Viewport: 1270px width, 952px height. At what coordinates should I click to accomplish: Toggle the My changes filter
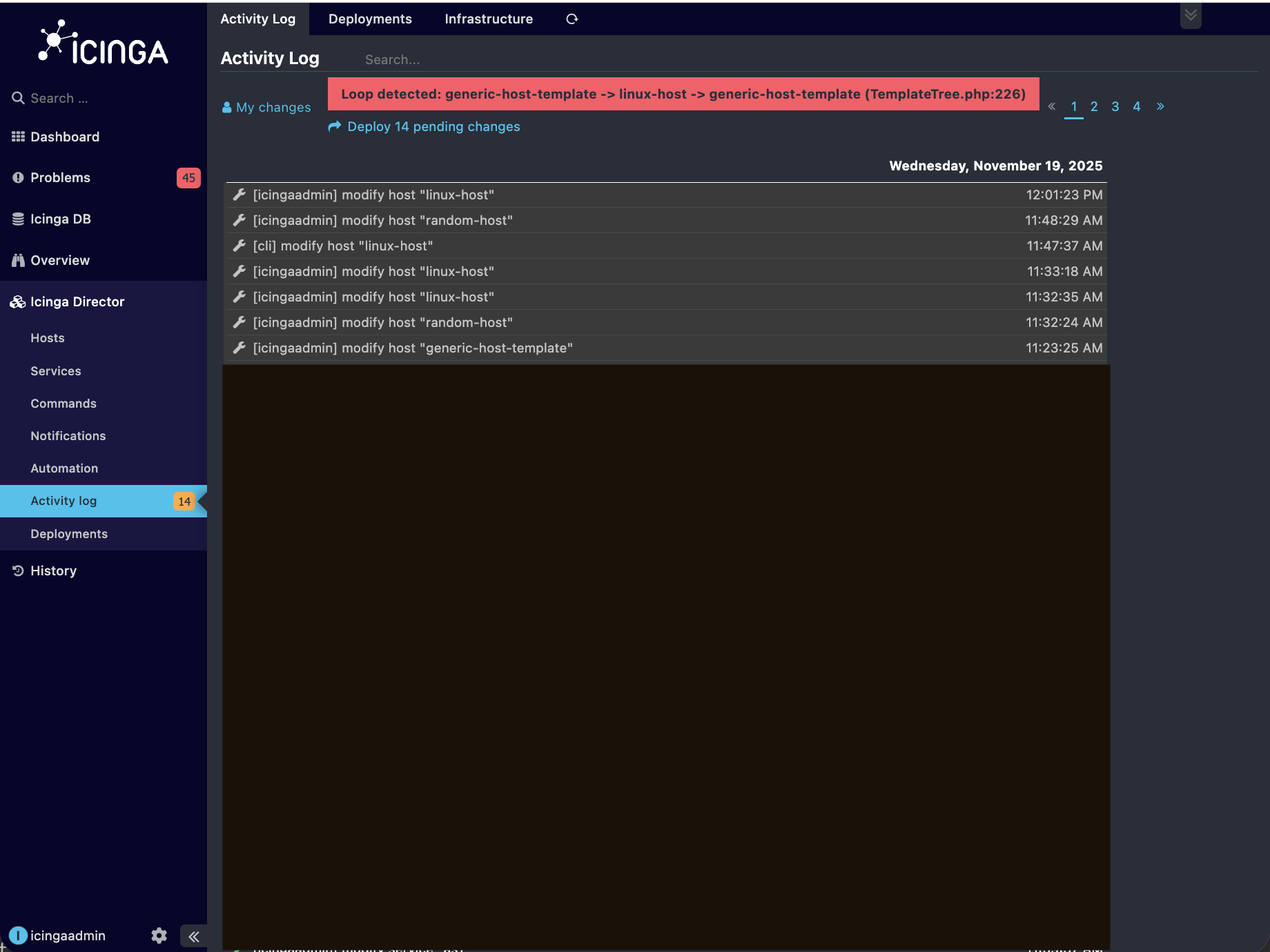pos(266,108)
